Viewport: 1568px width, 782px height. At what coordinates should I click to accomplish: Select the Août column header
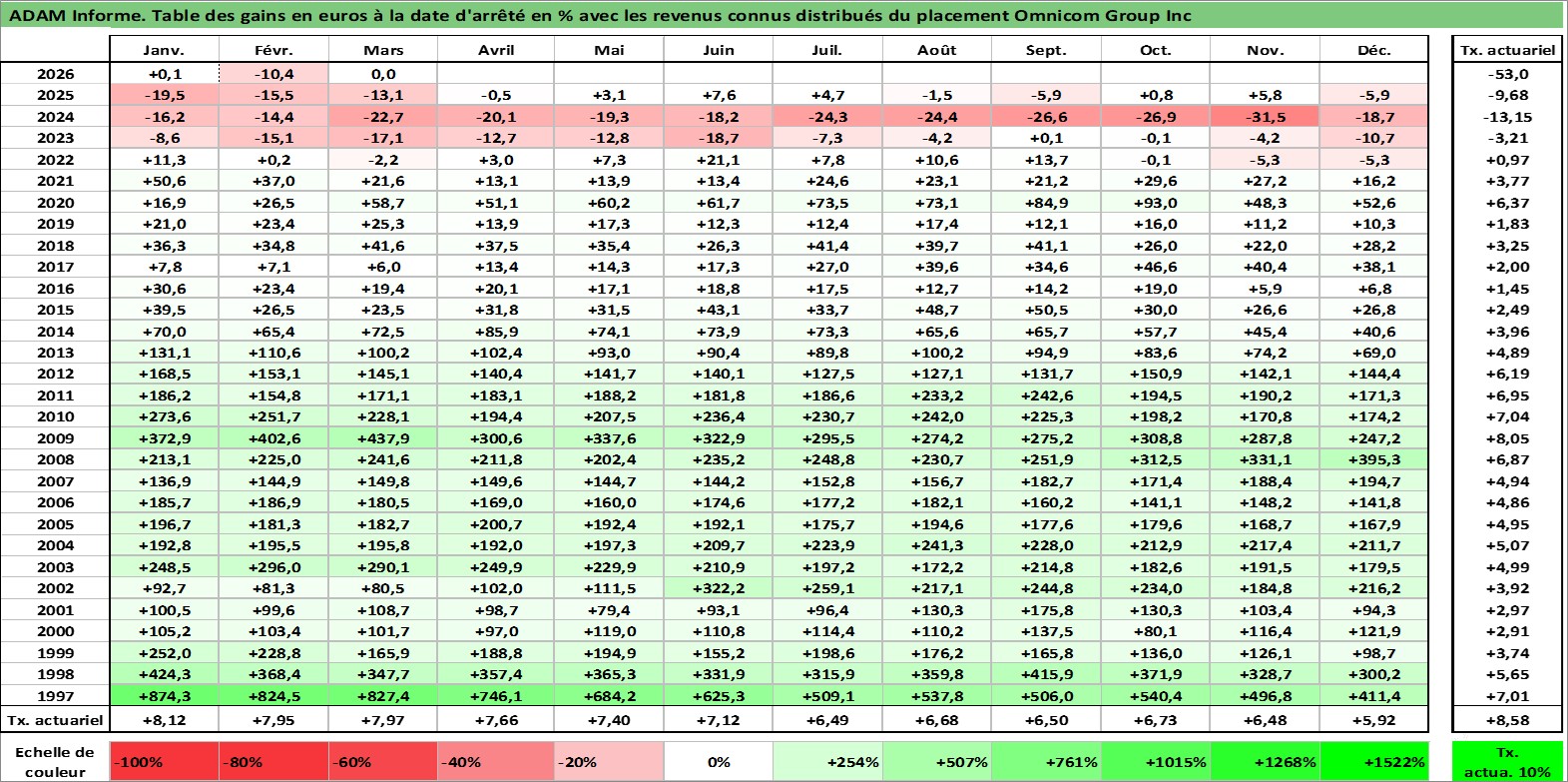(936, 50)
